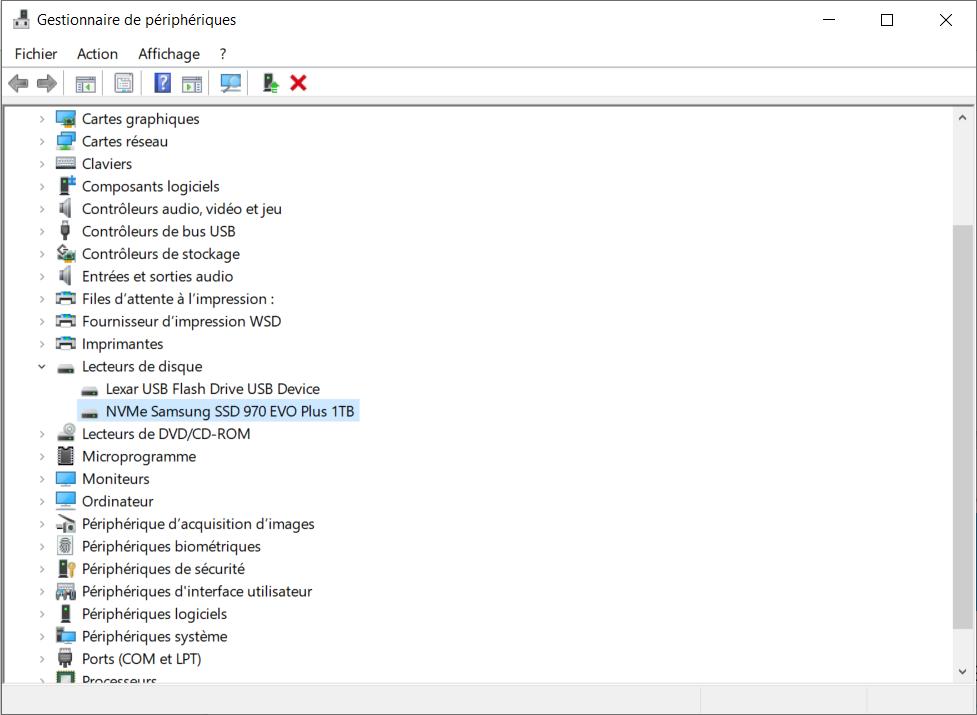977x715 pixels.
Task: Open the Fichier menu
Action: click(x=36, y=54)
